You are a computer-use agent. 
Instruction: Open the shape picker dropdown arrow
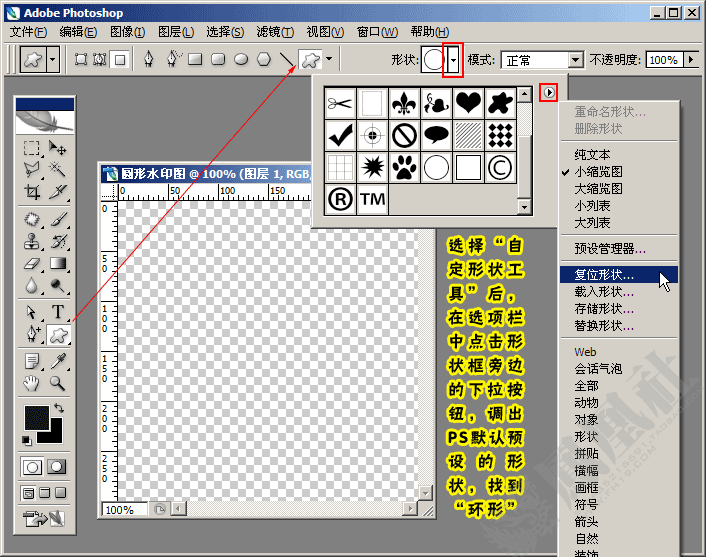[x=453, y=60]
